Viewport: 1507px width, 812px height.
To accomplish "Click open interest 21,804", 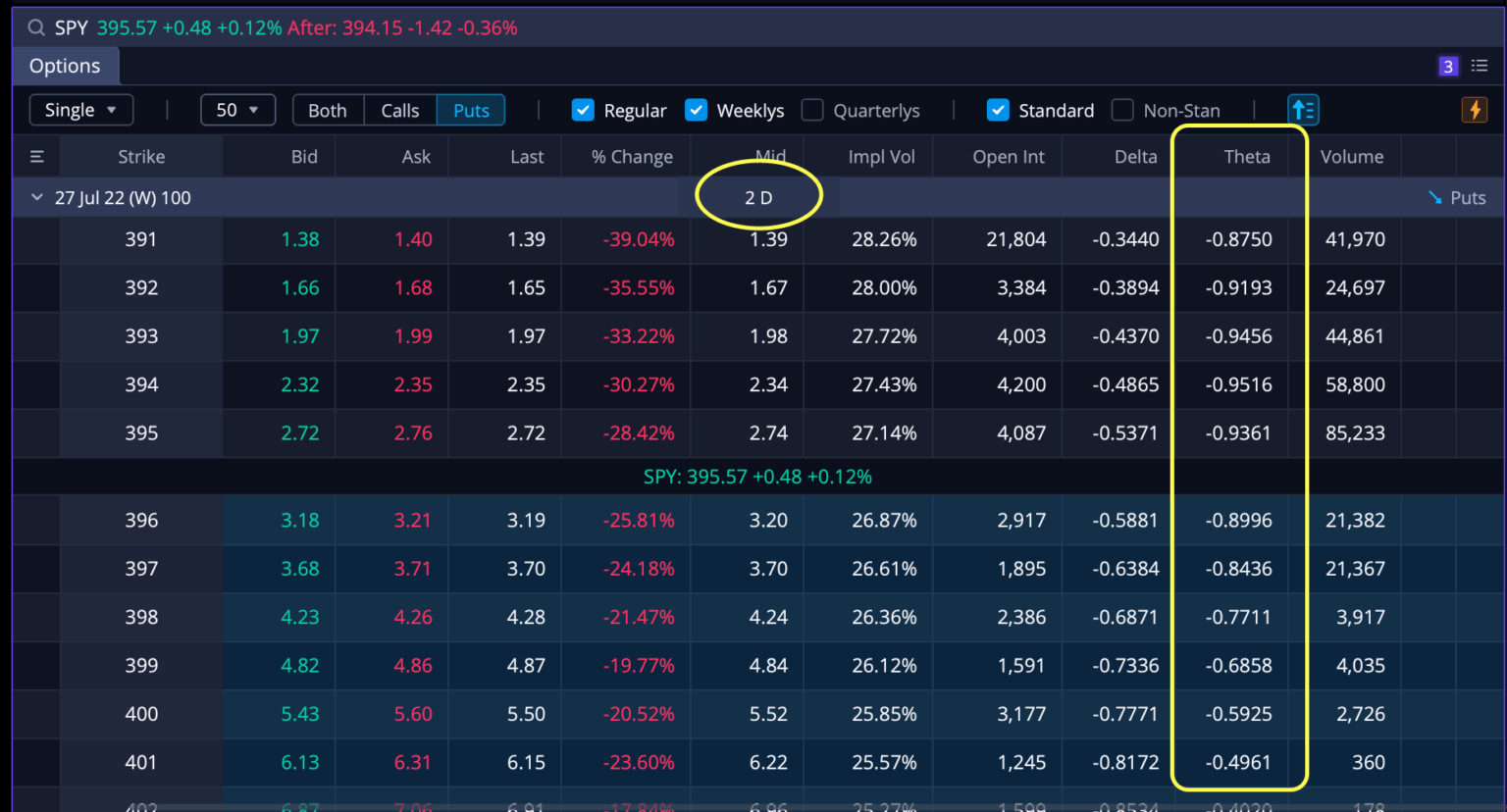I will pyautogui.click(x=1016, y=239).
